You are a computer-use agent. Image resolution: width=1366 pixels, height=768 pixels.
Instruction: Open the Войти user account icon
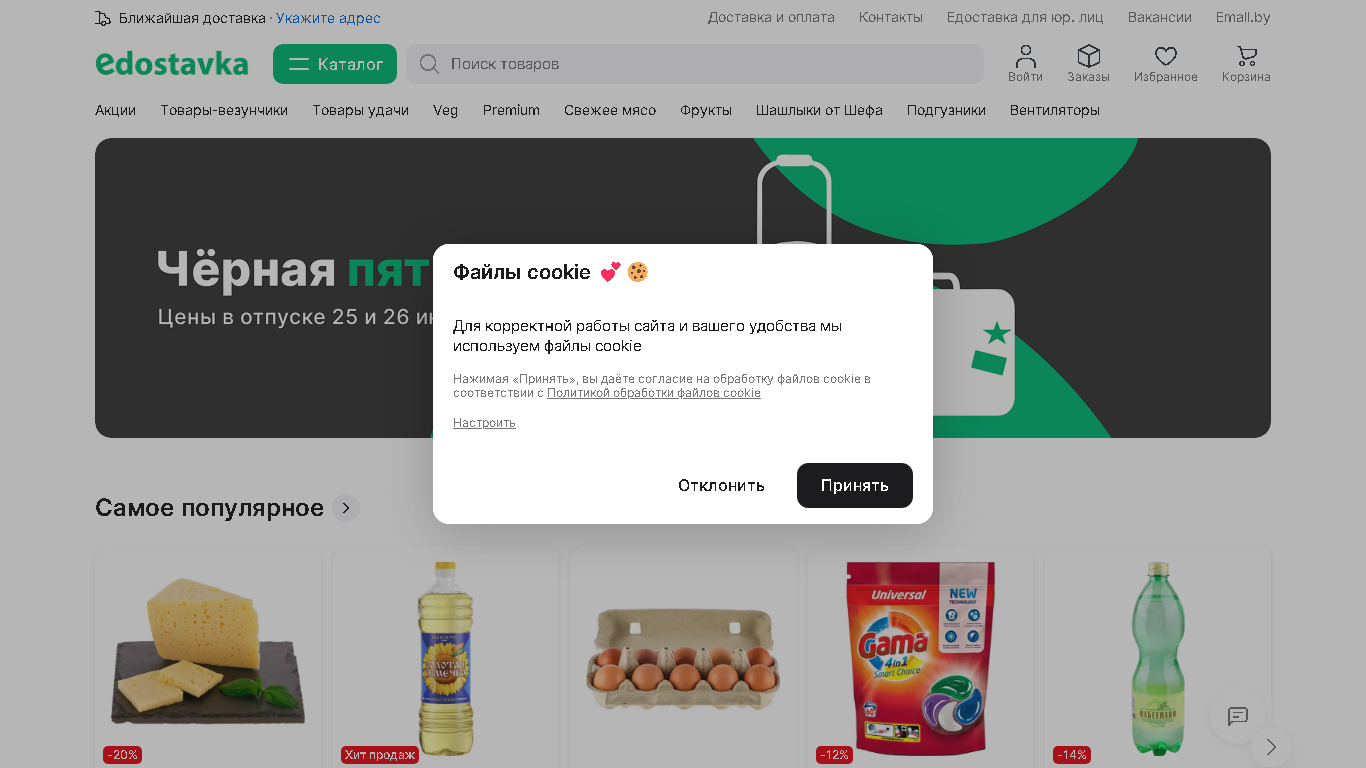(1025, 56)
